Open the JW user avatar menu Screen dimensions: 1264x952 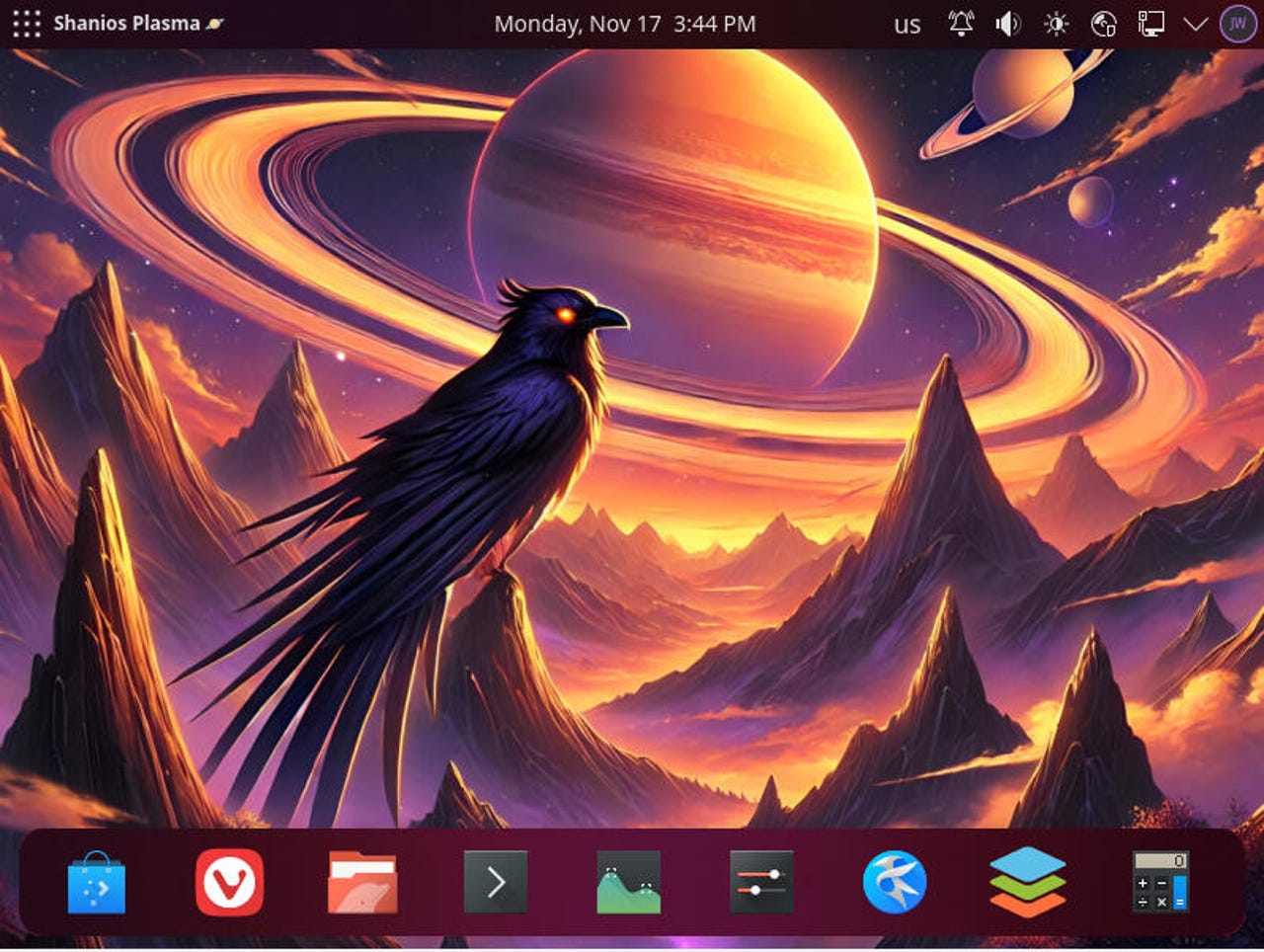(1238, 24)
